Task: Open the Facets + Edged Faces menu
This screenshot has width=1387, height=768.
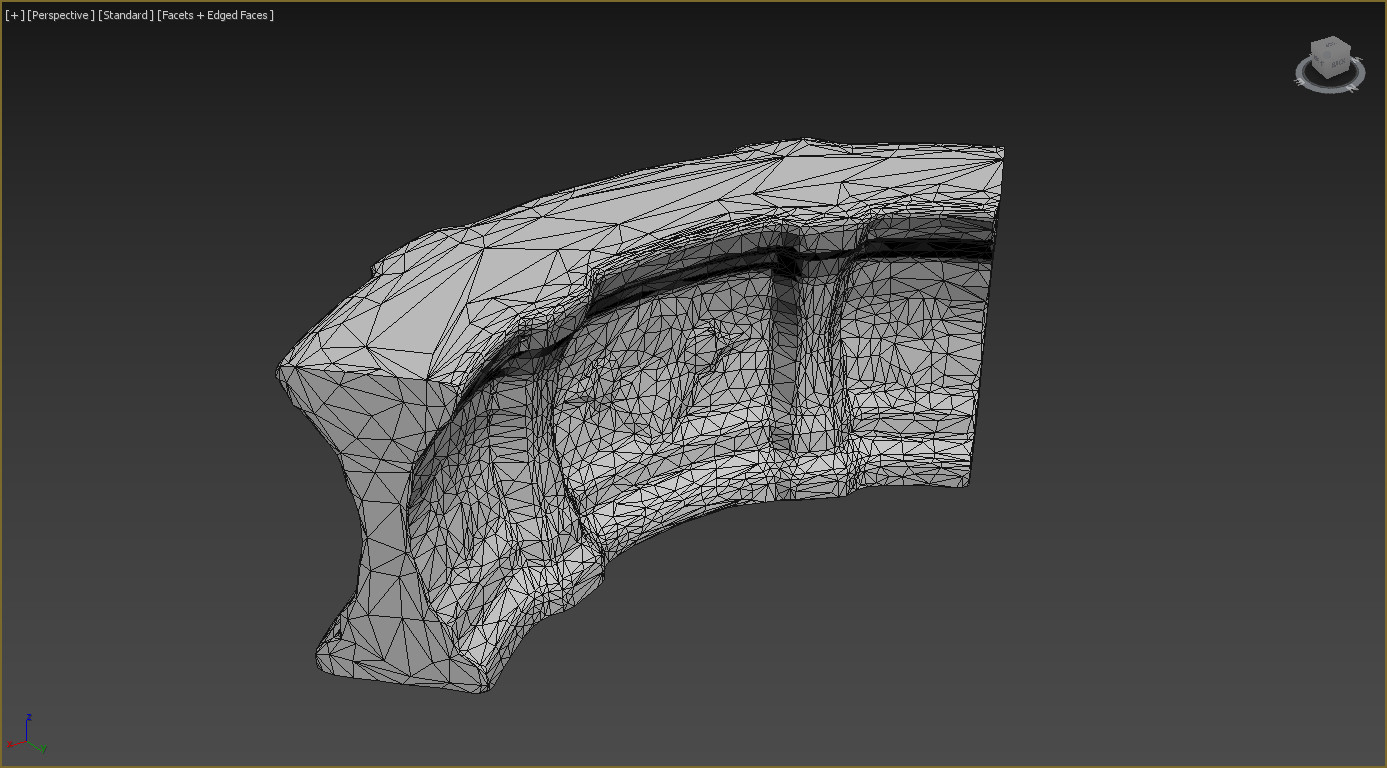Action: coord(215,15)
